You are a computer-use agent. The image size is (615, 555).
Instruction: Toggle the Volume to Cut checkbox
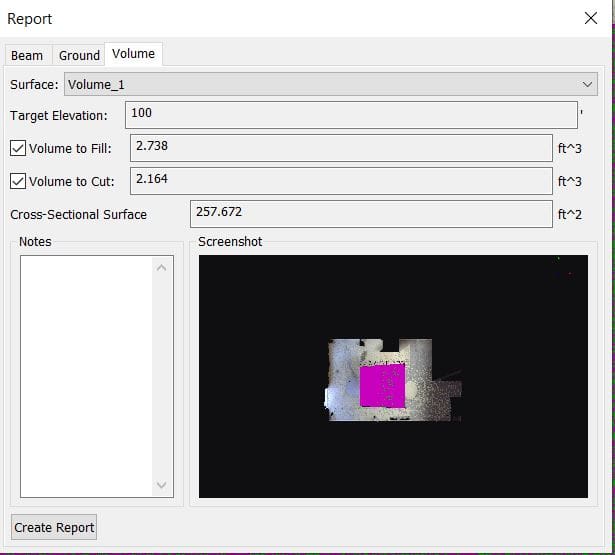click(18, 181)
